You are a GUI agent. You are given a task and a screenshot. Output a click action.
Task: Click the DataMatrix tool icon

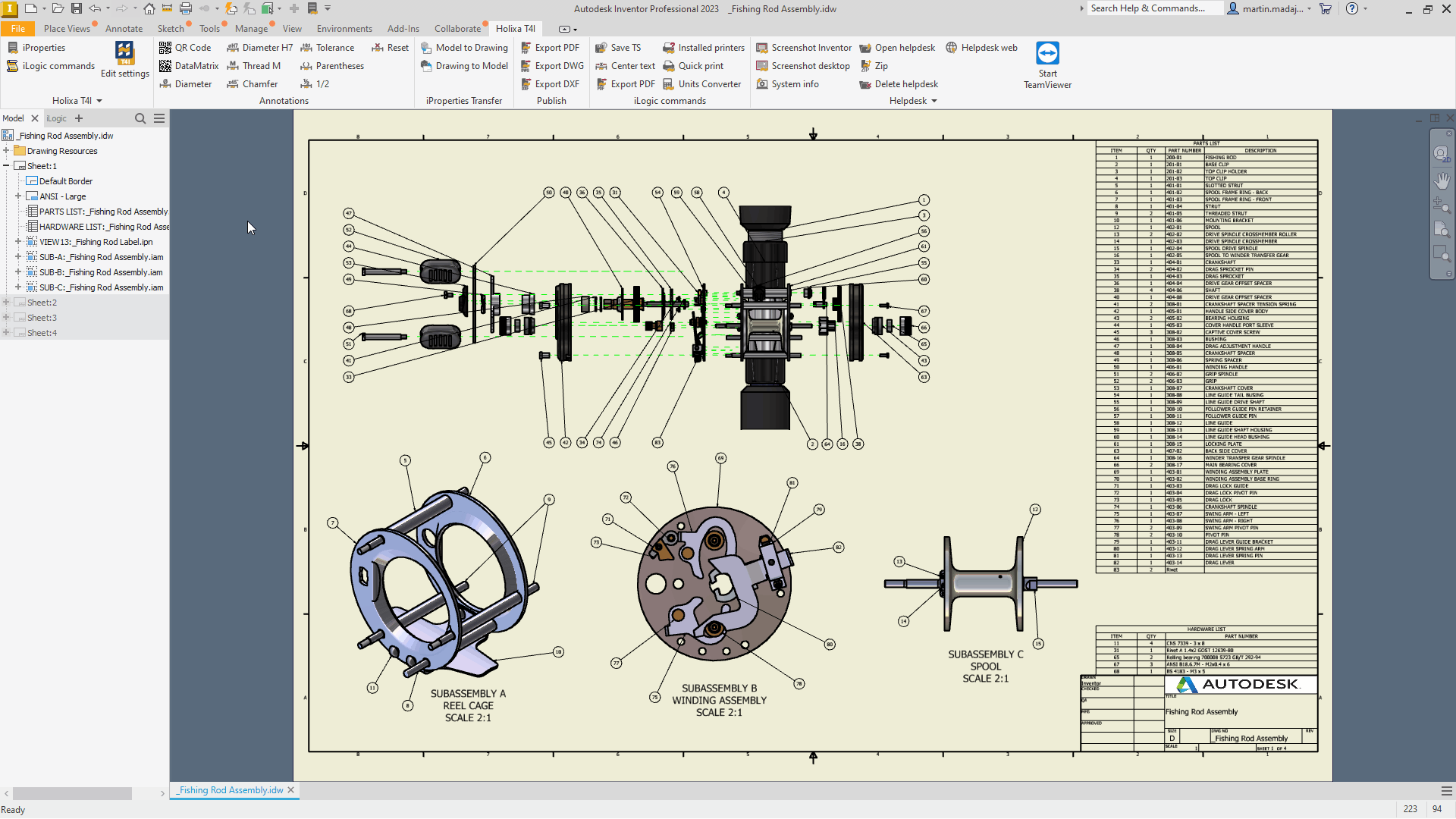pyautogui.click(x=165, y=66)
